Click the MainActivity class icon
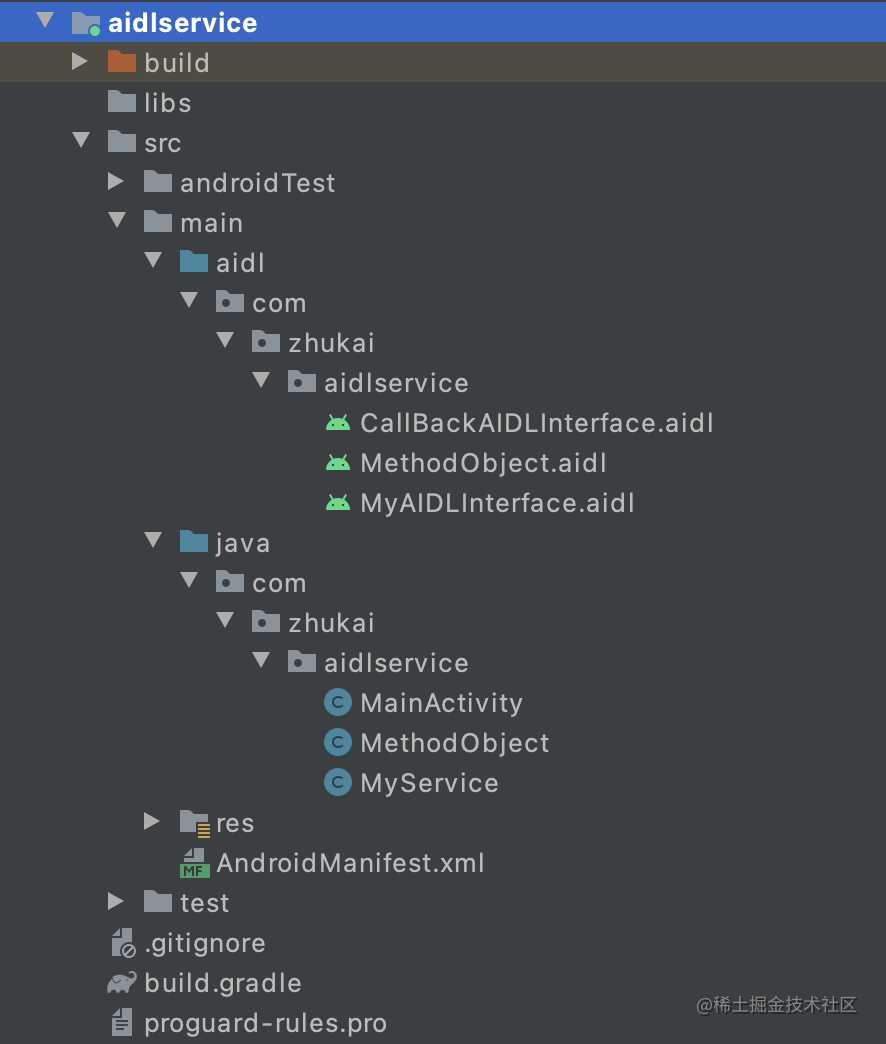The height and width of the screenshot is (1044, 886). tap(338, 702)
